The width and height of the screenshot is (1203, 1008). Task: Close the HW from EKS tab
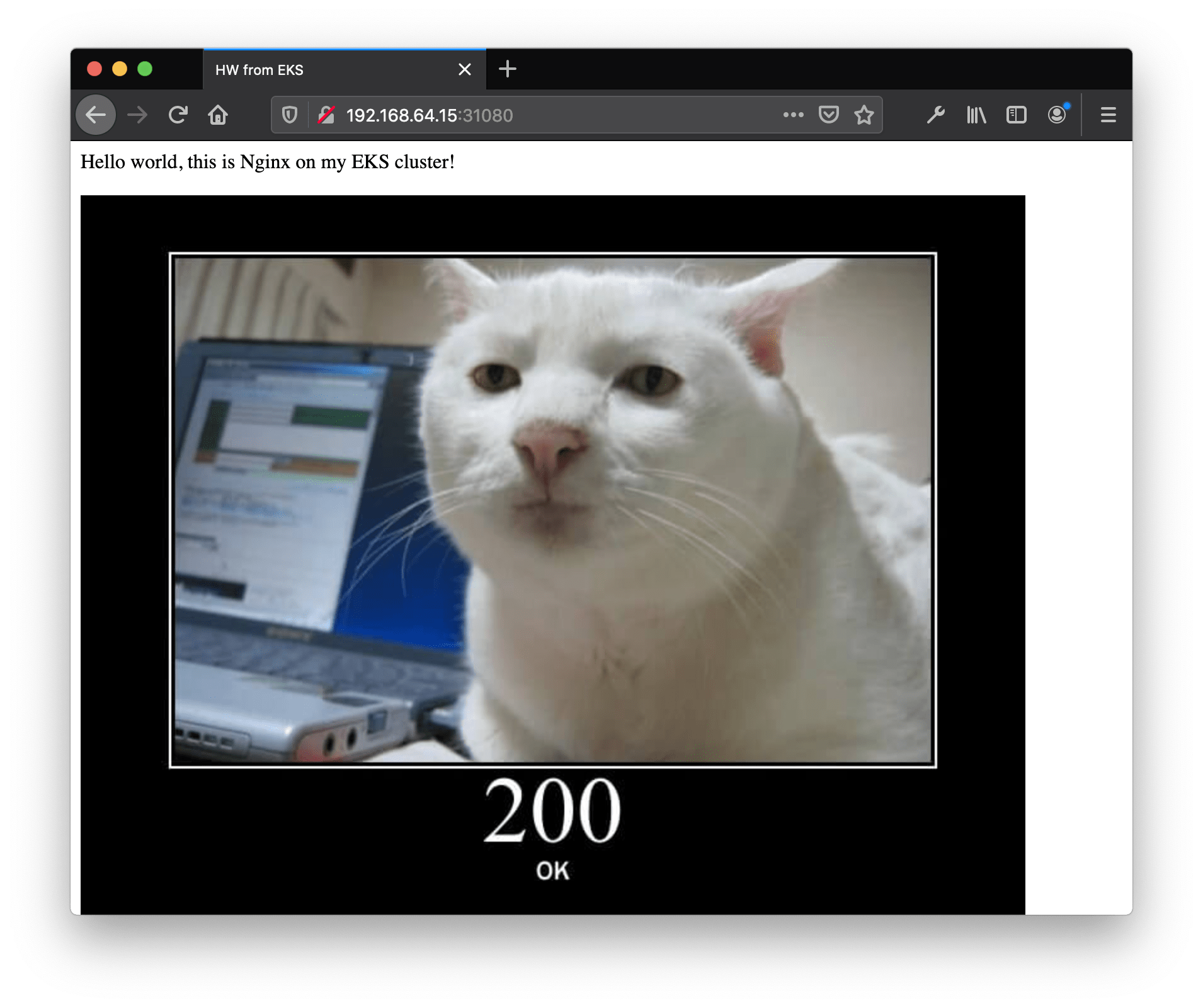(x=464, y=69)
